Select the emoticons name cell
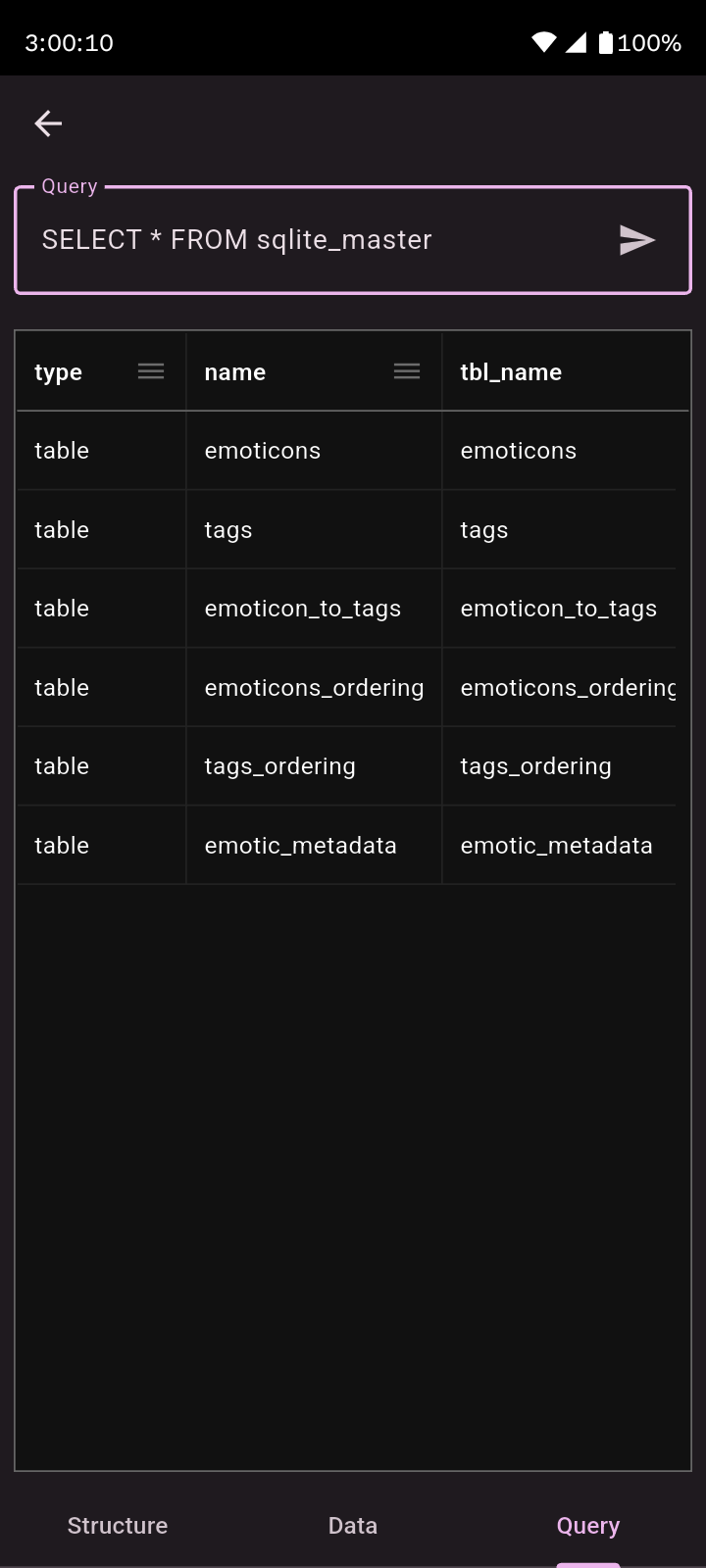This screenshot has width=706, height=1568. coord(263,451)
